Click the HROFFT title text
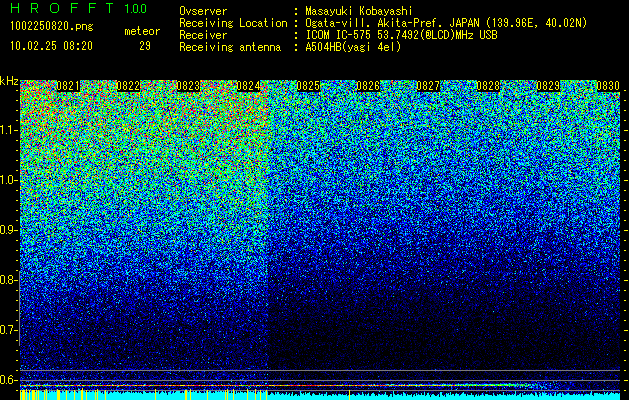This screenshot has width=629, height=400. pyautogui.click(x=63, y=8)
